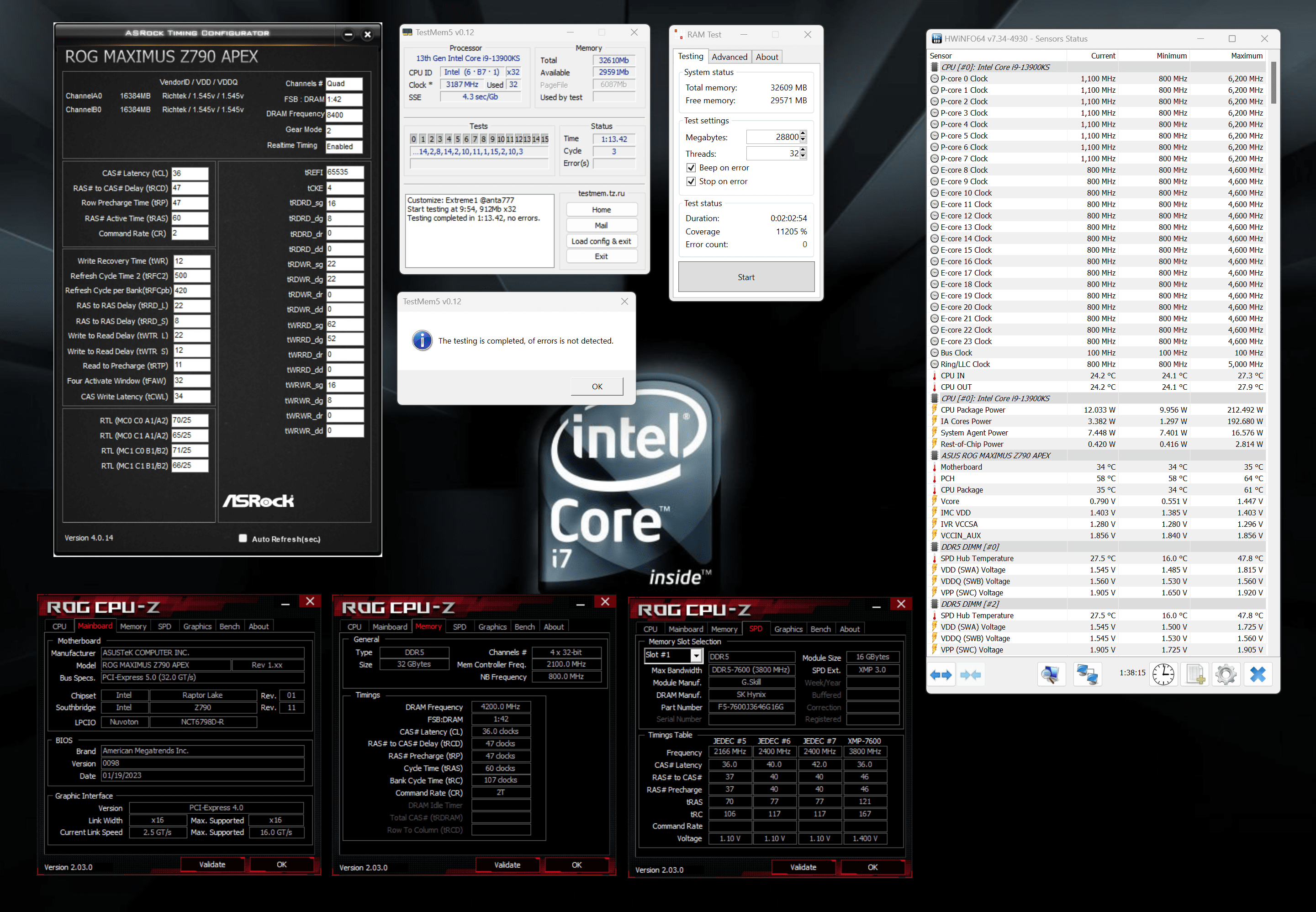Click Validate in CPU-Z Mainboard window

click(212, 864)
